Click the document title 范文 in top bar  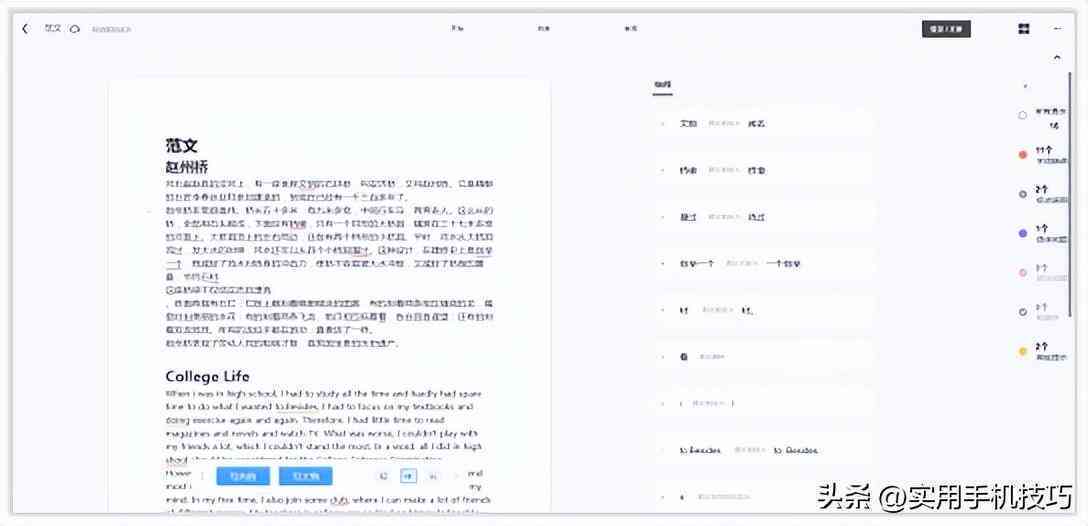[53, 28]
